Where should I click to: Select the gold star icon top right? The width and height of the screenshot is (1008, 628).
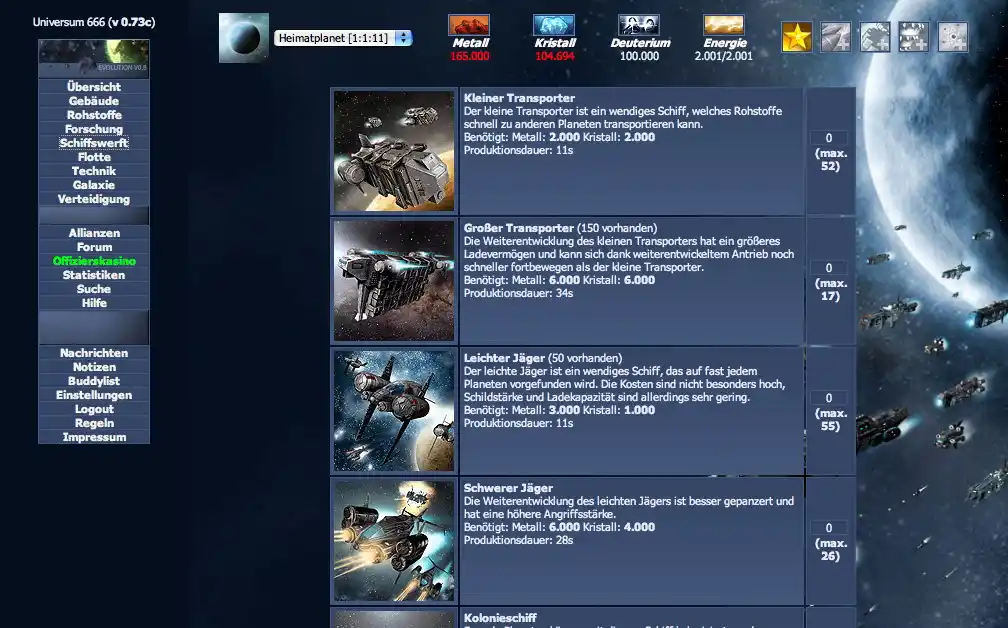coord(796,36)
